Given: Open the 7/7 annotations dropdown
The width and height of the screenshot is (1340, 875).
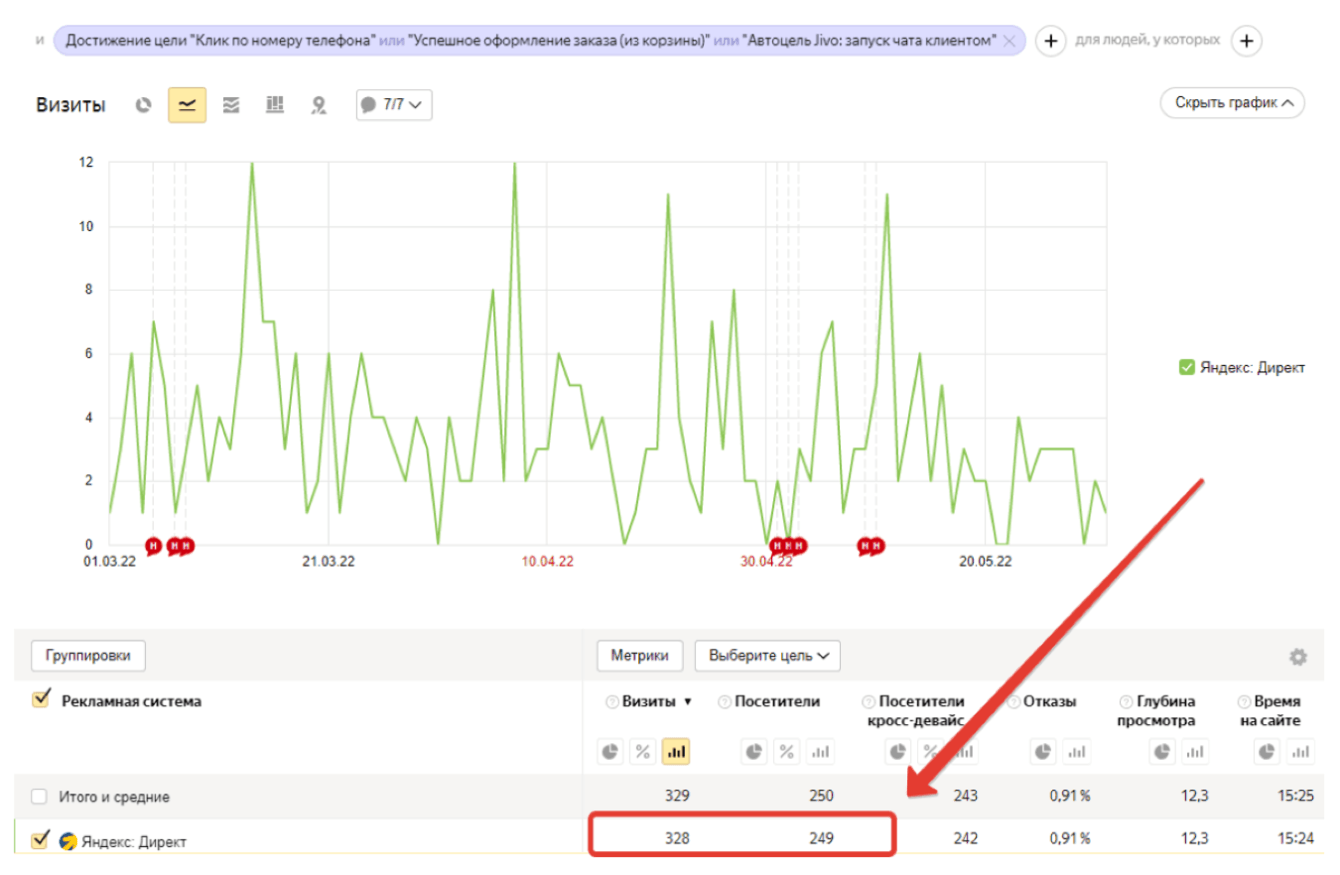Looking at the screenshot, I should coord(394,104).
